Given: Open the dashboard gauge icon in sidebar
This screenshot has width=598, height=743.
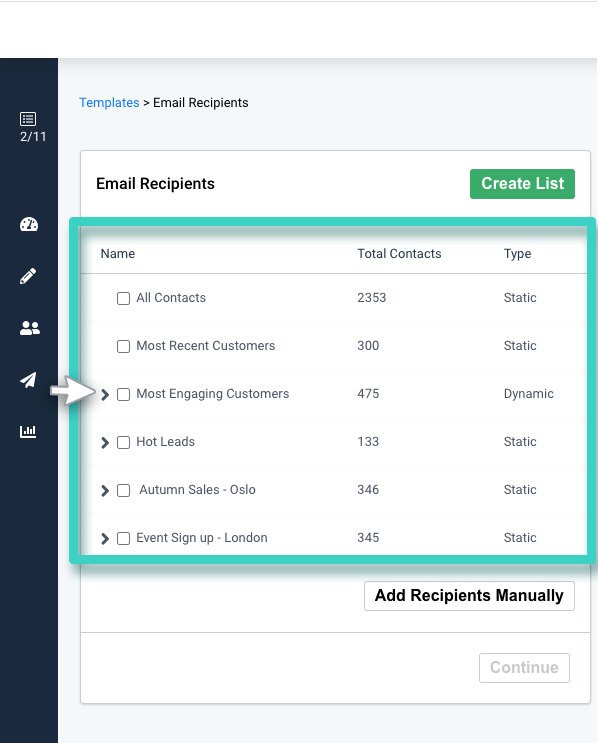Looking at the screenshot, I should (29, 224).
